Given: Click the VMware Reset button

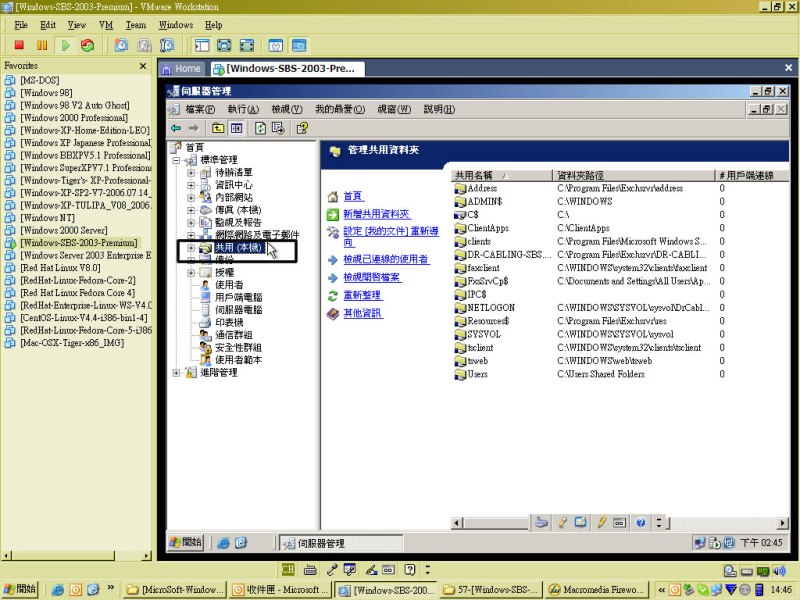Looking at the screenshot, I should tap(88, 45).
